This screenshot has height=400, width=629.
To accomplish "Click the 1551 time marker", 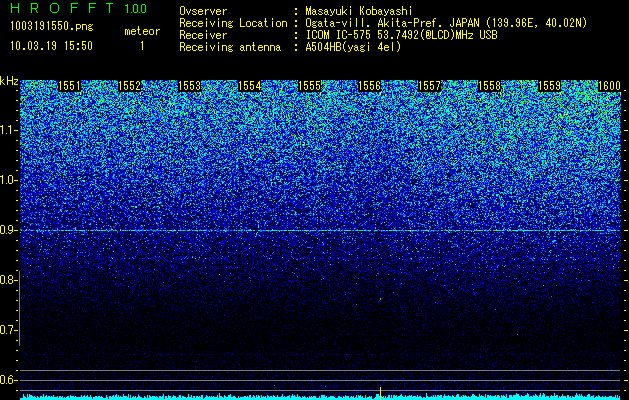I will [69, 86].
